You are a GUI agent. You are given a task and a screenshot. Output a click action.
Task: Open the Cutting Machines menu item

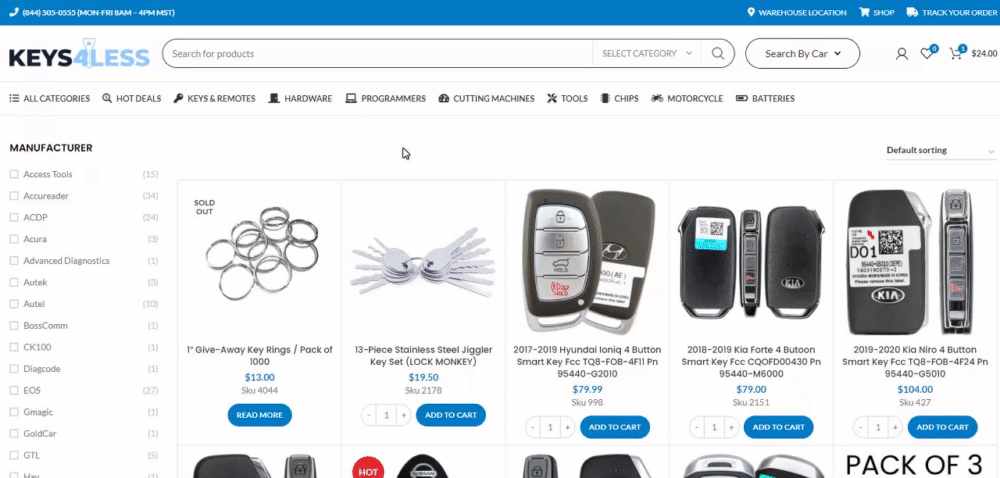pos(487,98)
